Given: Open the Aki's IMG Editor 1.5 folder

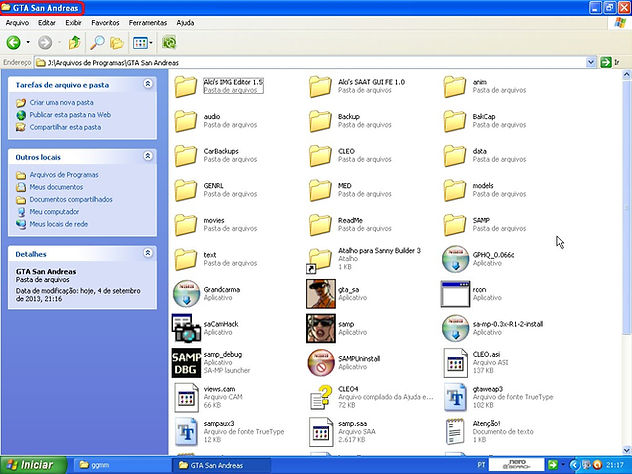Looking at the screenshot, I should [x=185, y=86].
